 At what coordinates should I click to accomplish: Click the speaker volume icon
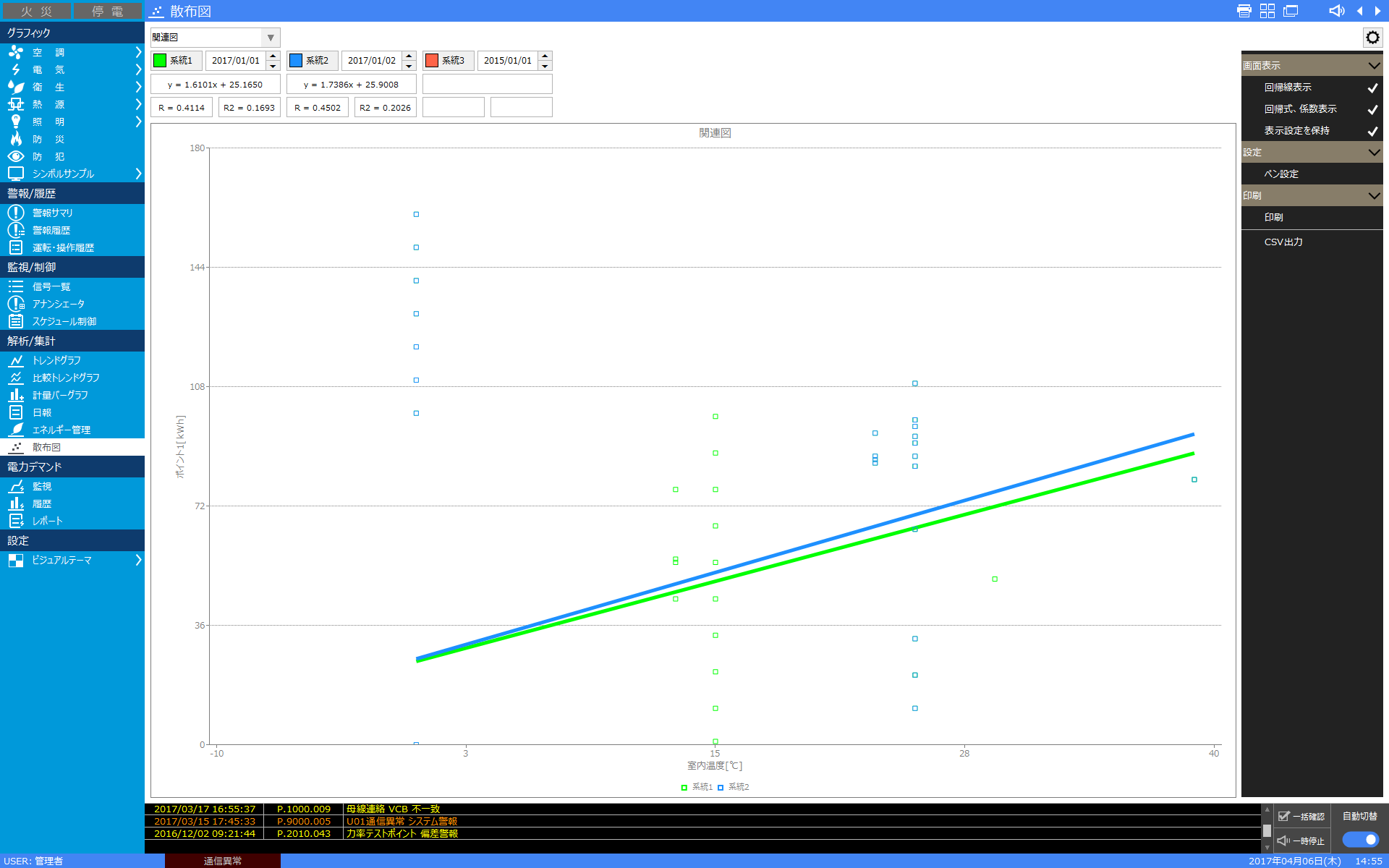tap(1336, 11)
